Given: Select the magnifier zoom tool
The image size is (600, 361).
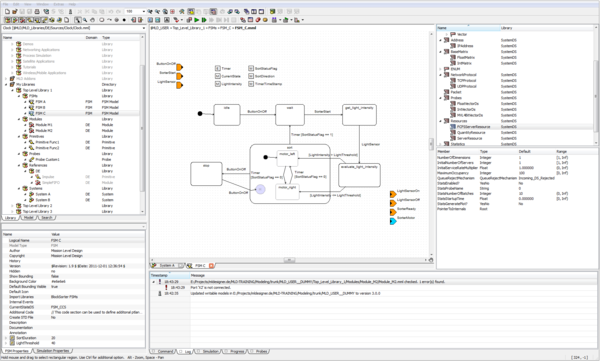Looking at the screenshot, I should point(85,20).
